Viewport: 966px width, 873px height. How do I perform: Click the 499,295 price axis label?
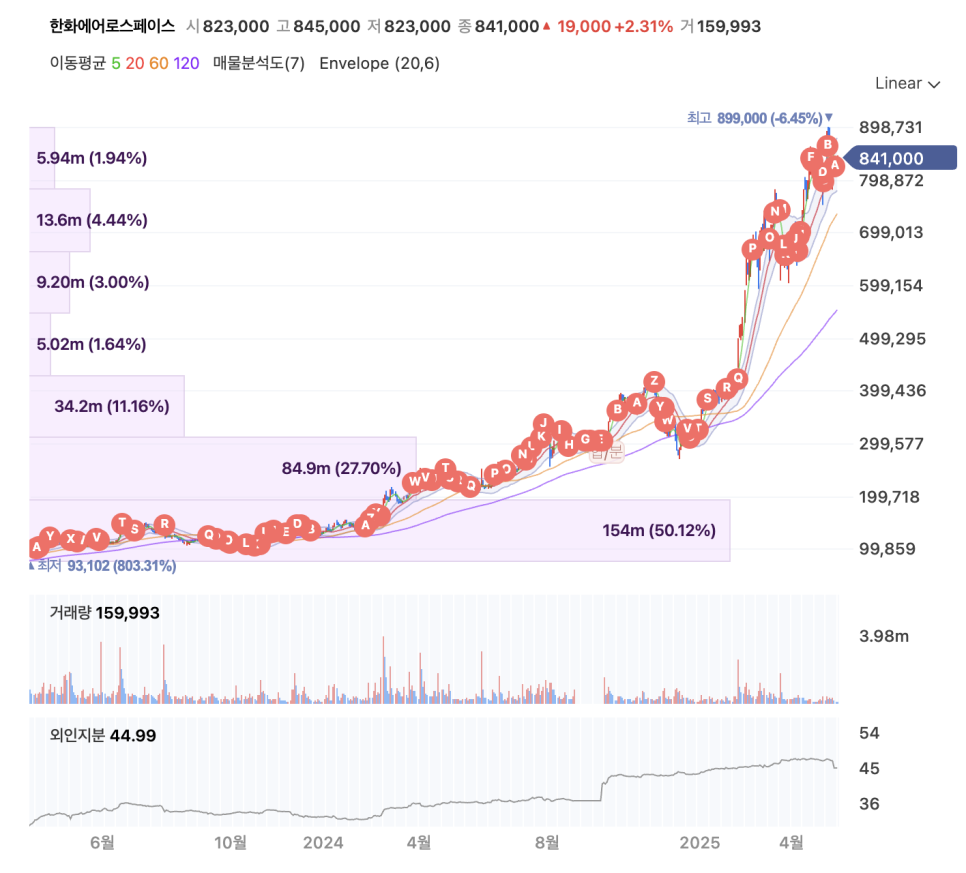click(x=892, y=338)
